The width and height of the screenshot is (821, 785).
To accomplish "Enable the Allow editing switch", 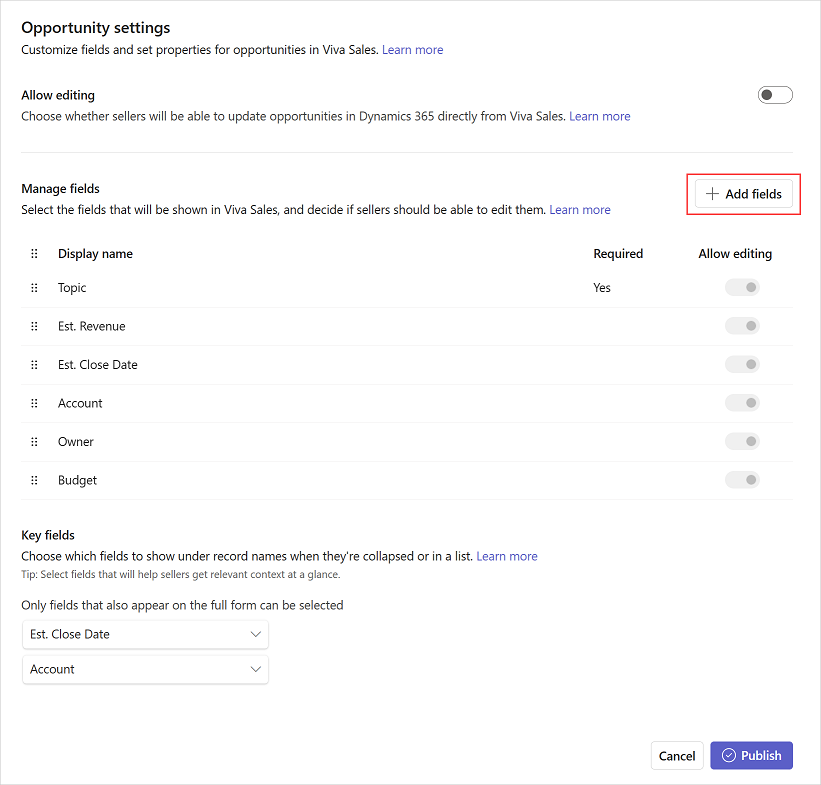I will (775, 94).
